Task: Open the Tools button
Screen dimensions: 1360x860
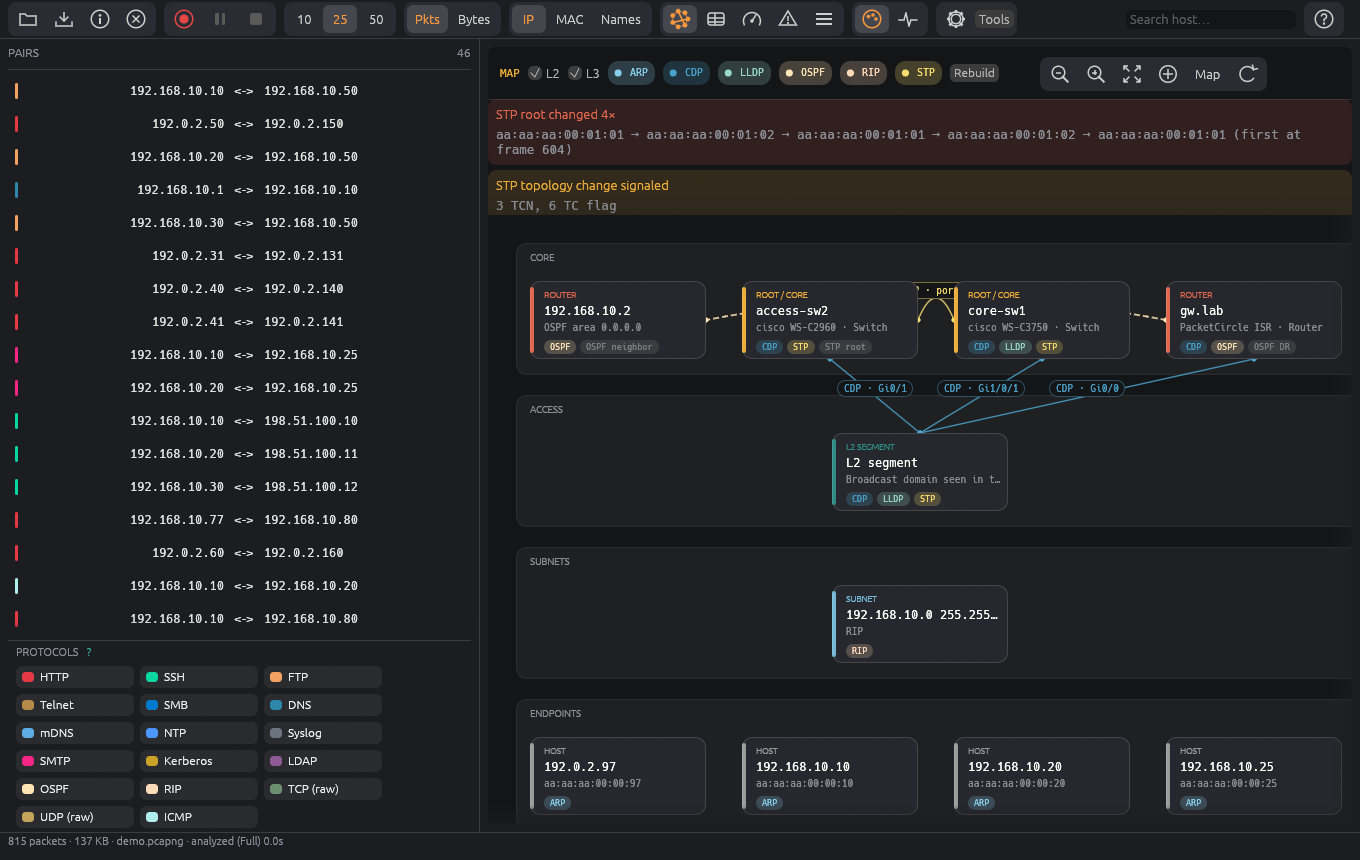Action: click(994, 19)
